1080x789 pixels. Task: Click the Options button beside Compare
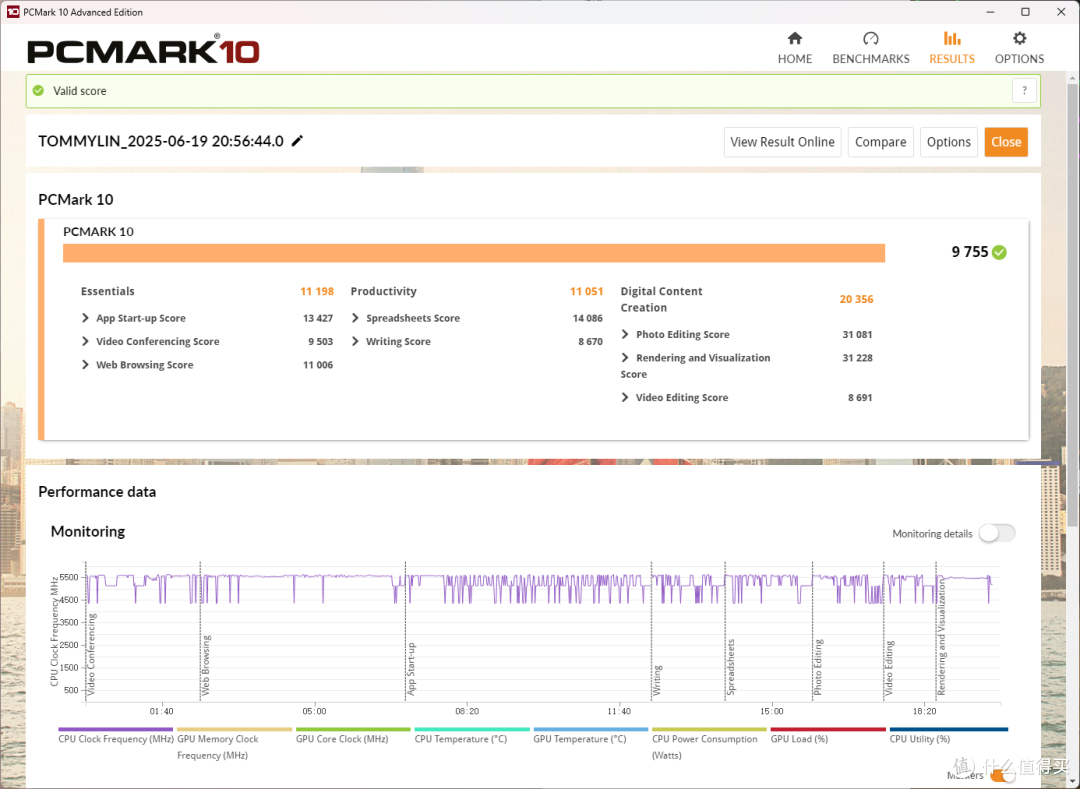tap(948, 142)
